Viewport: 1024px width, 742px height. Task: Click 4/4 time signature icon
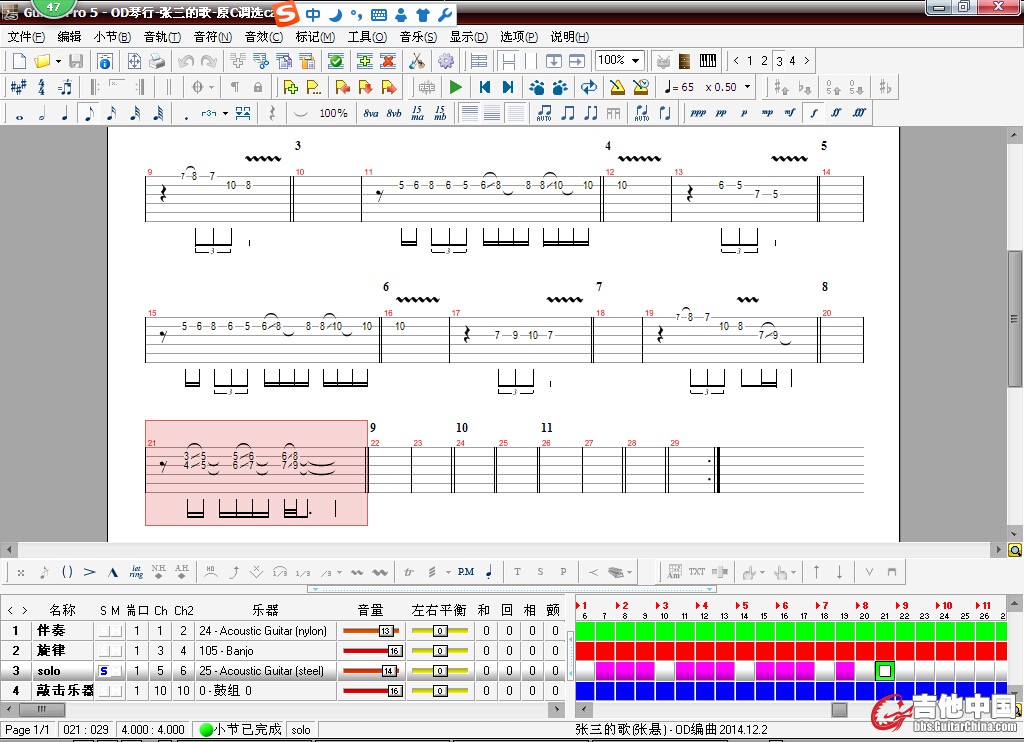point(42,87)
